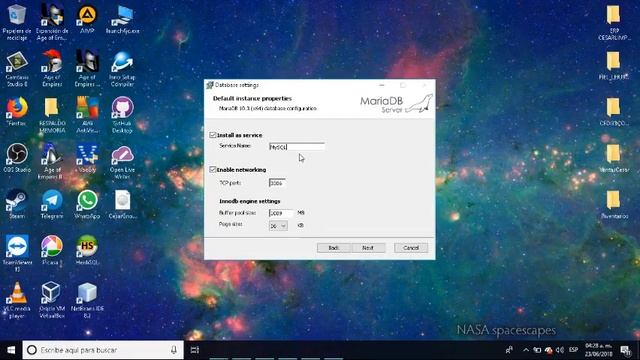Open the Windows Start menu
The image size is (640, 360).
tap(11, 350)
